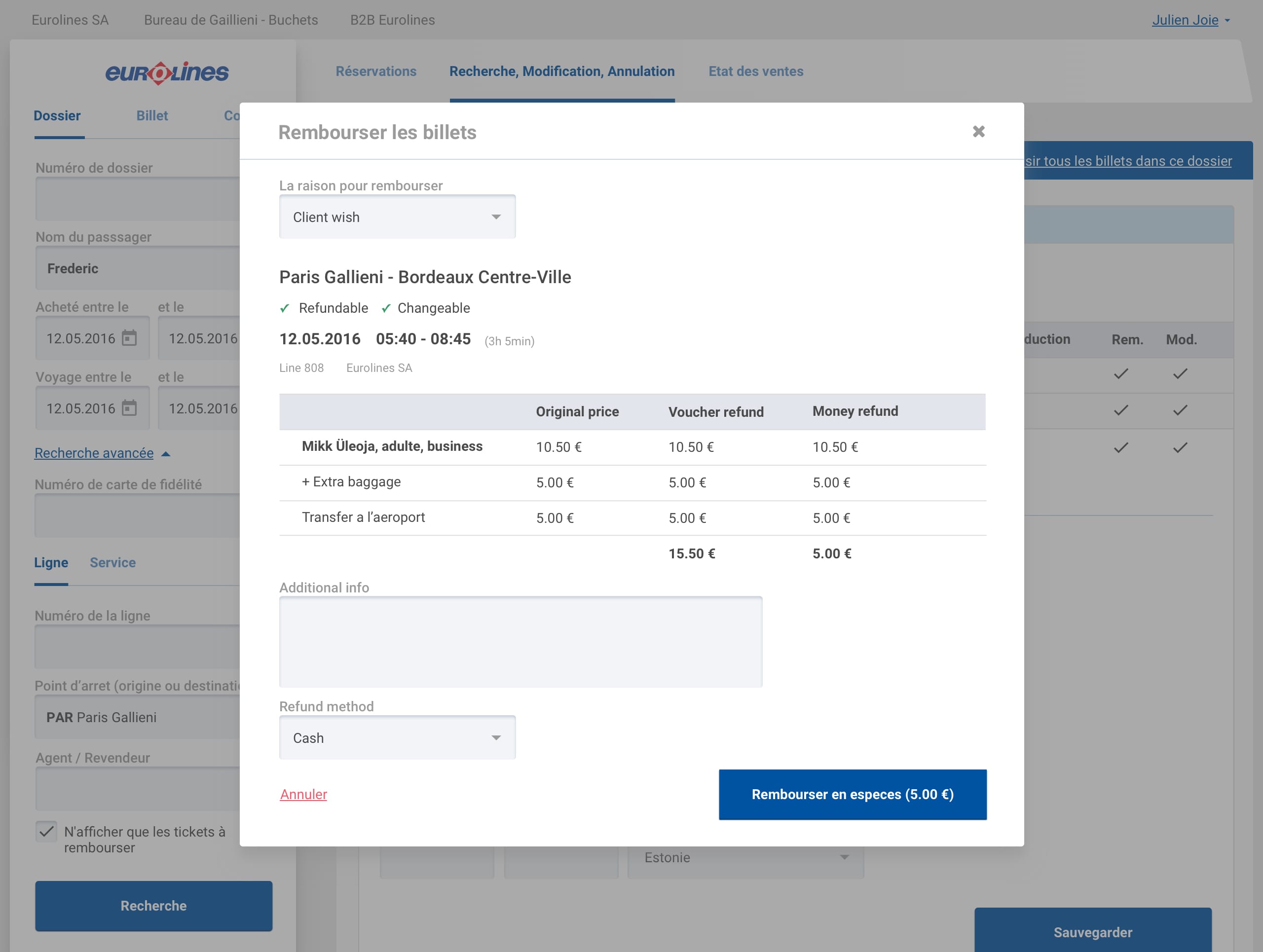The width and height of the screenshot is (1263, 952).
Task: Click Bureau de Gaillieni - Buchets link
Action: [x=231, y=20]
